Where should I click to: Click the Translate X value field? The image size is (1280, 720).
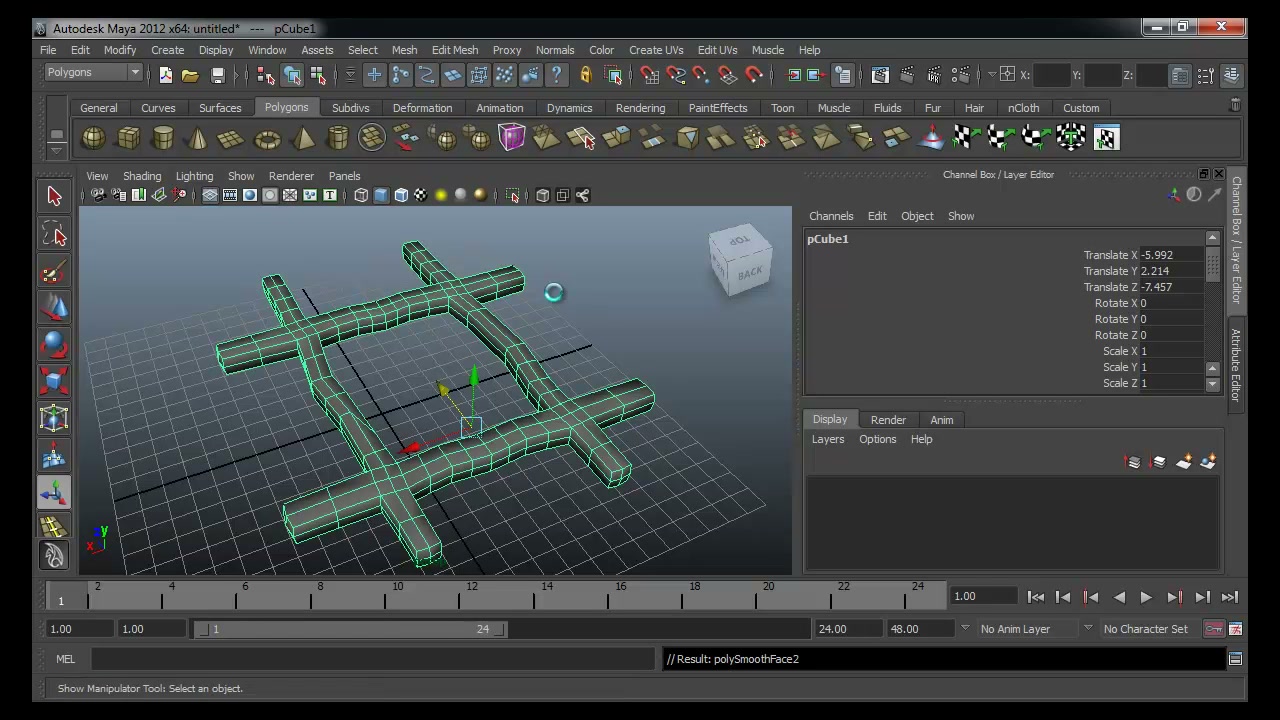[x=1172, y=255]
